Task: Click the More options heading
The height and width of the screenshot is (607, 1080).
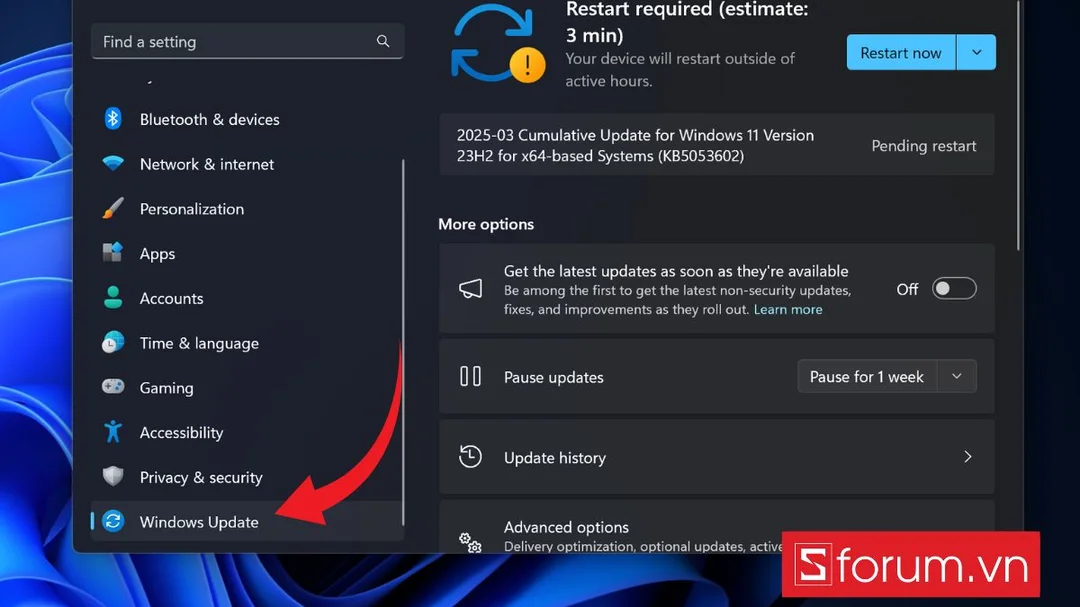Action: pos(486,224)
